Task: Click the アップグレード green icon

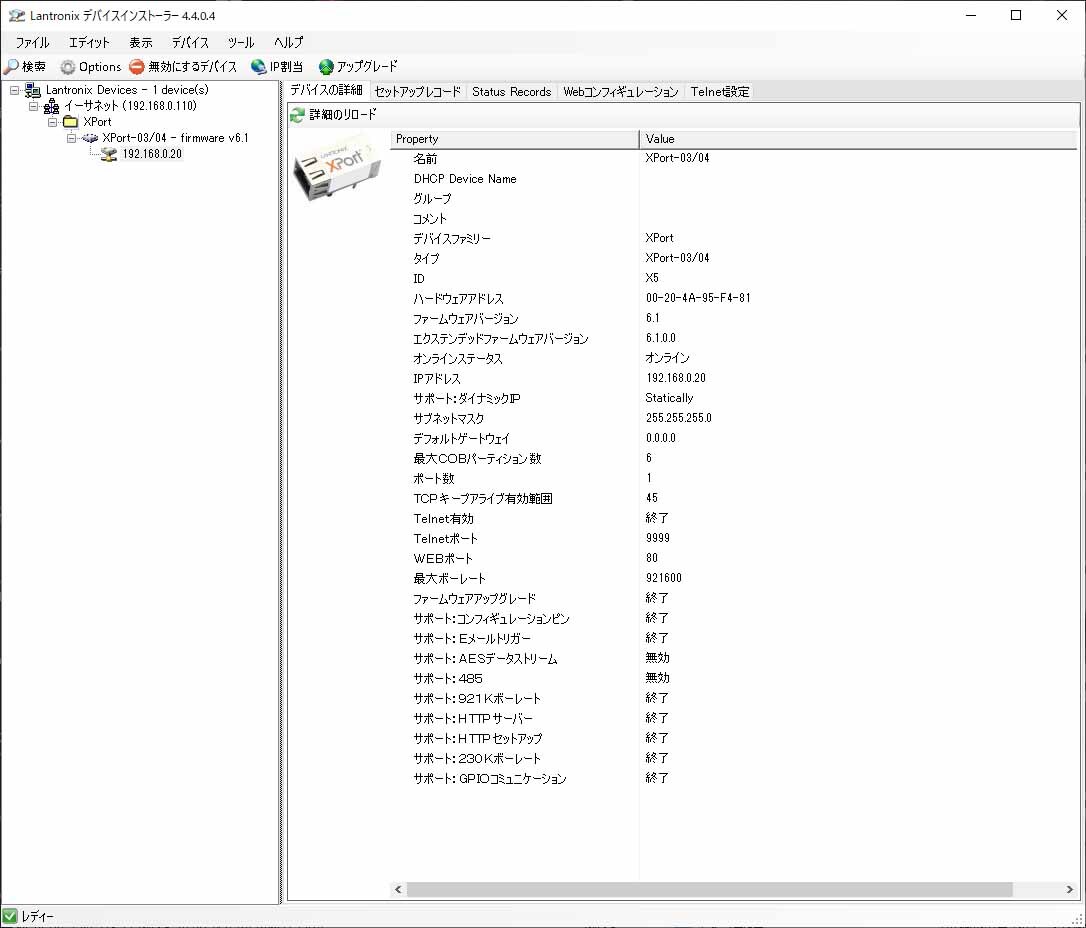Action: point(326,67)
